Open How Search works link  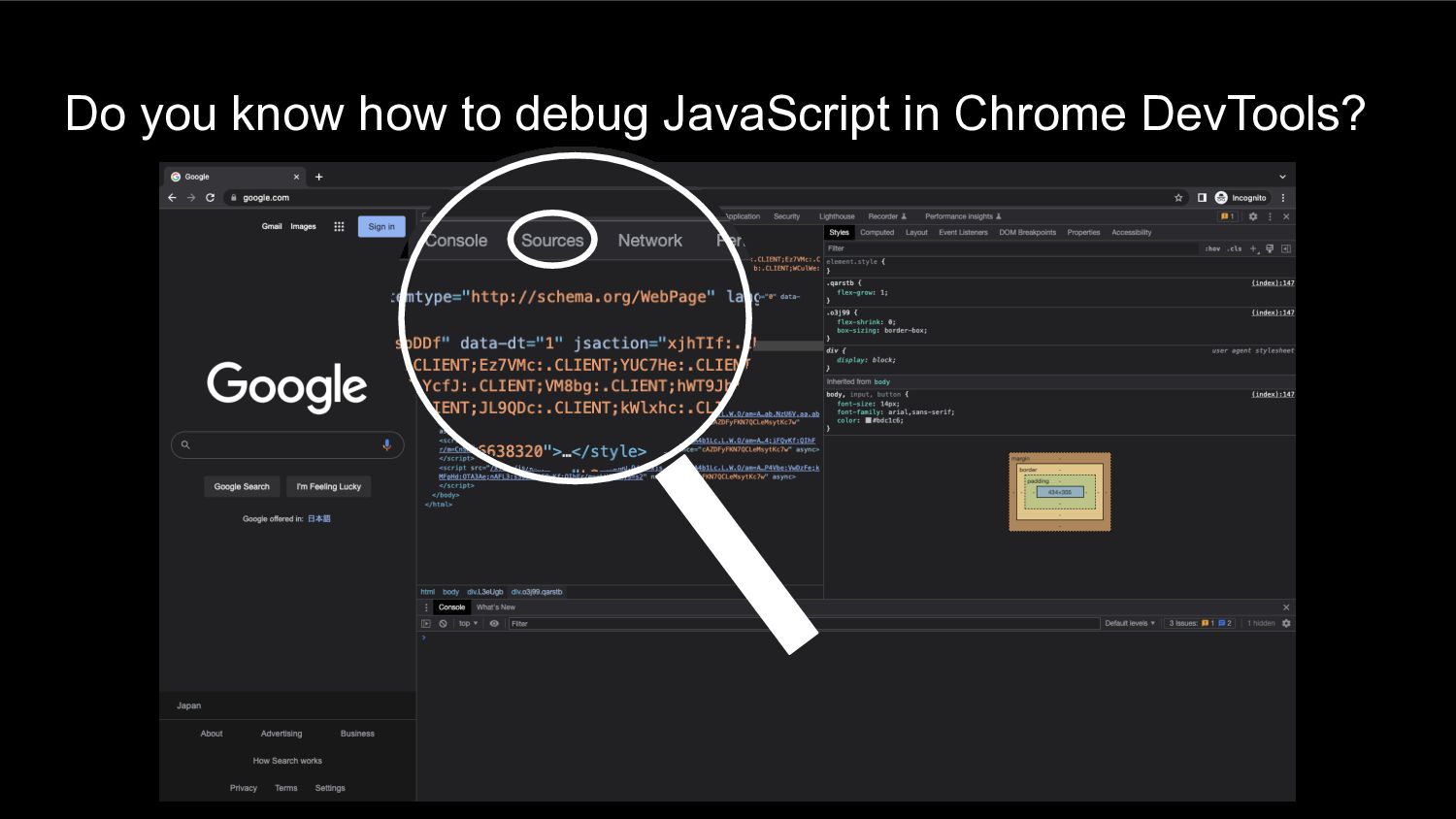[287, 761]
